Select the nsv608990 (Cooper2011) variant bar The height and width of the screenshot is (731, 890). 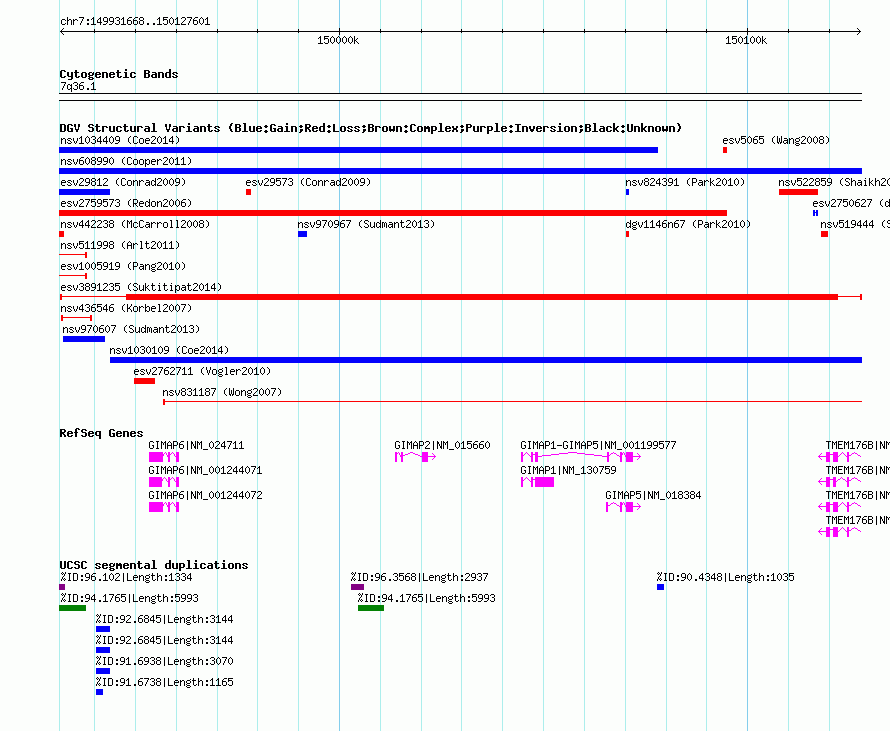(x=460, y=171)
